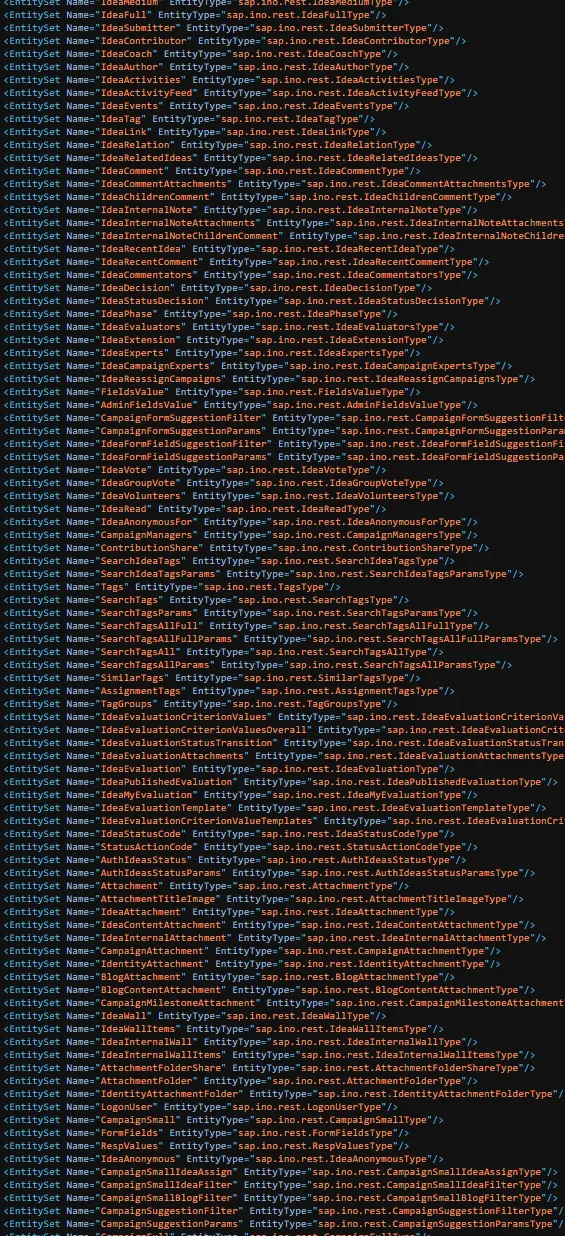Click the "IdeaMyEvaluation" entity set name

pos(147,795)
